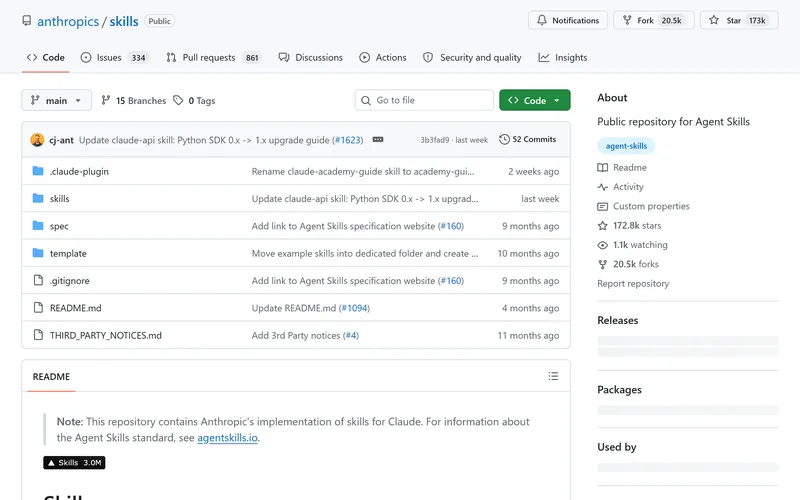Click the 173k star count badge

click(x=757, y=20)
